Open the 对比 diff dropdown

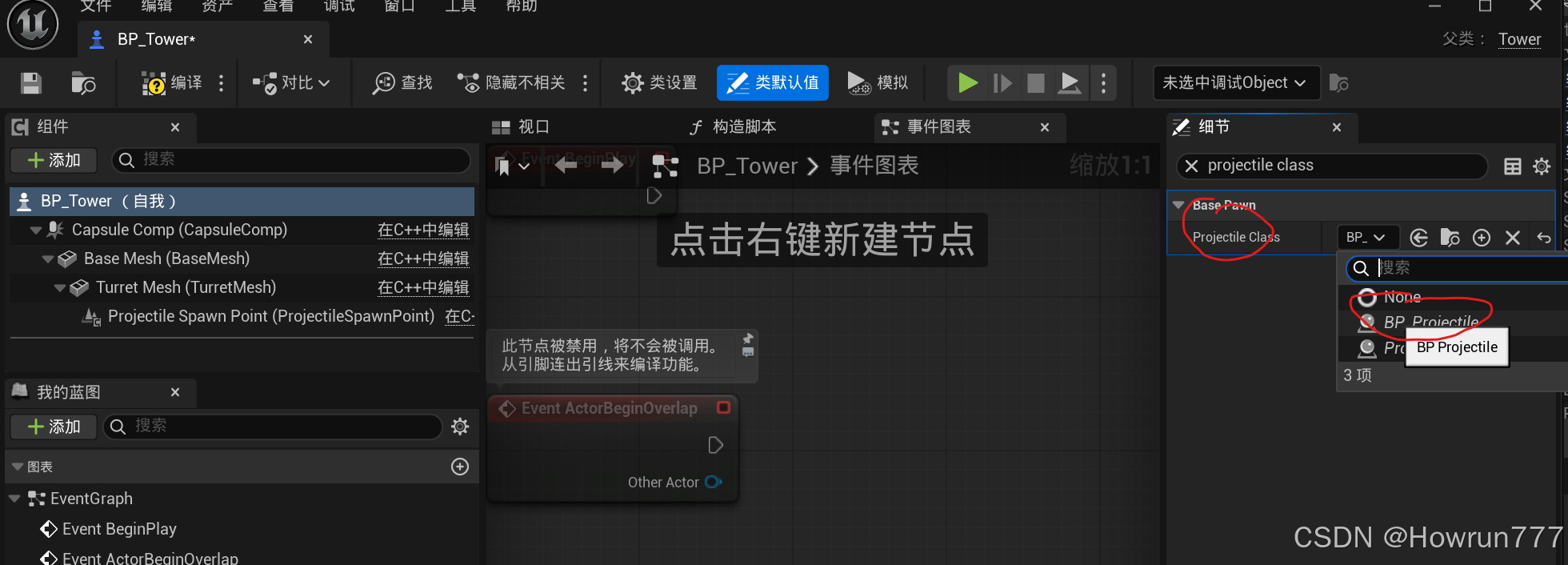pyautogui.click(x=291, y=83)
